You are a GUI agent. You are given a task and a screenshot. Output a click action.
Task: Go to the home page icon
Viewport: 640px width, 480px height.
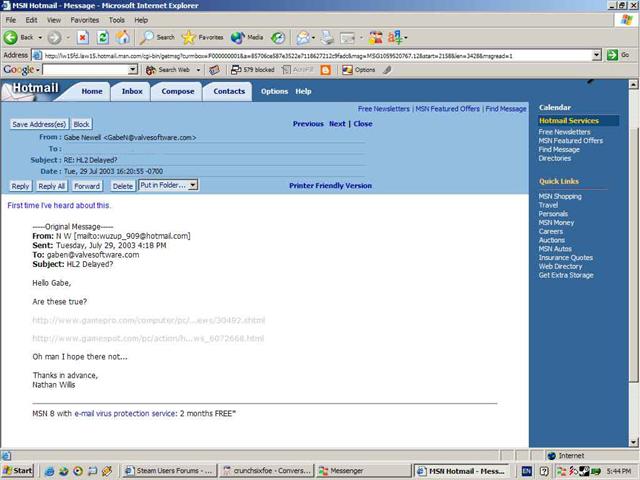[122, 38]
